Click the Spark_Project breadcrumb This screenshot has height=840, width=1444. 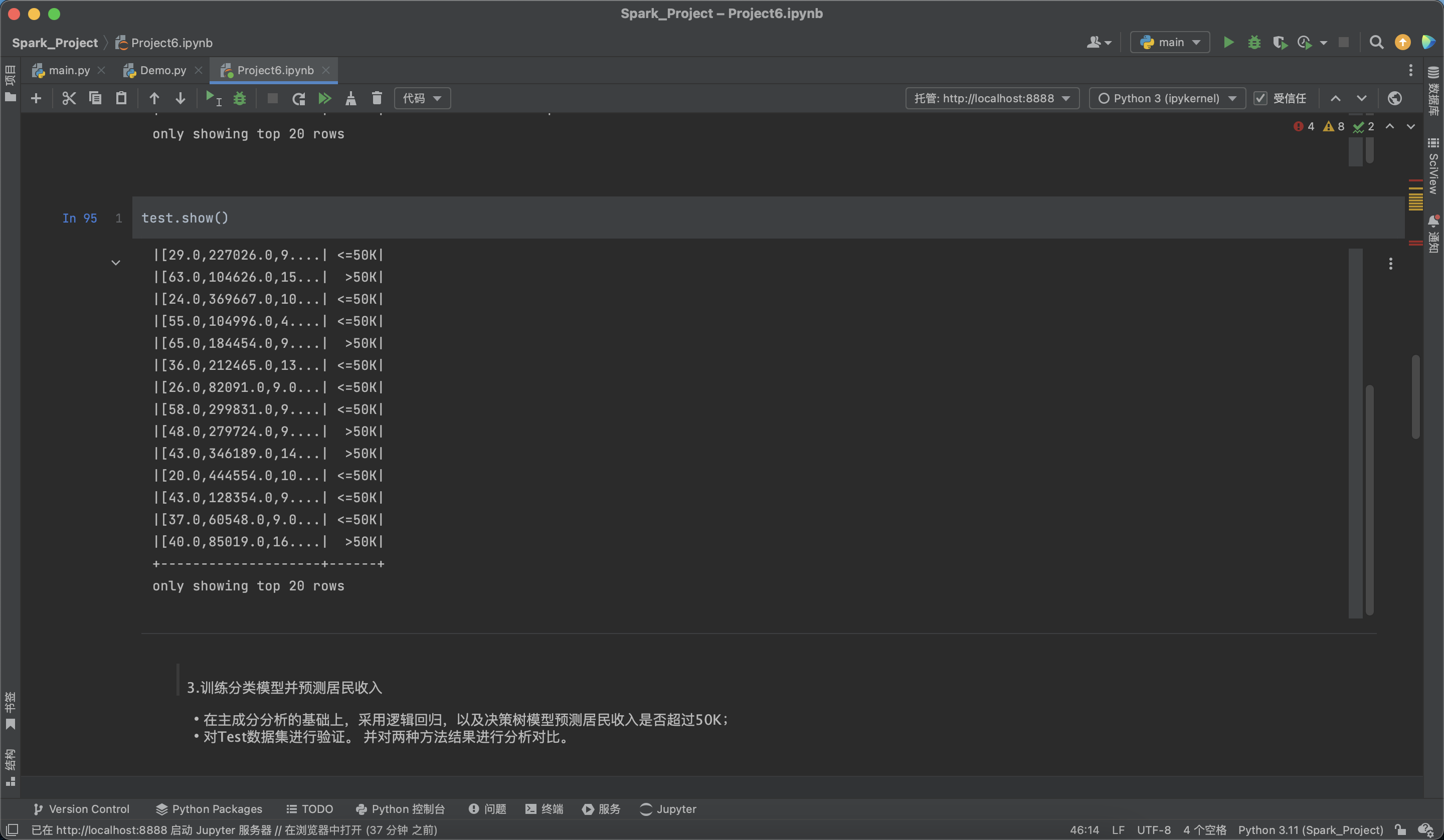pyautogui.click(x=55, y=43)
